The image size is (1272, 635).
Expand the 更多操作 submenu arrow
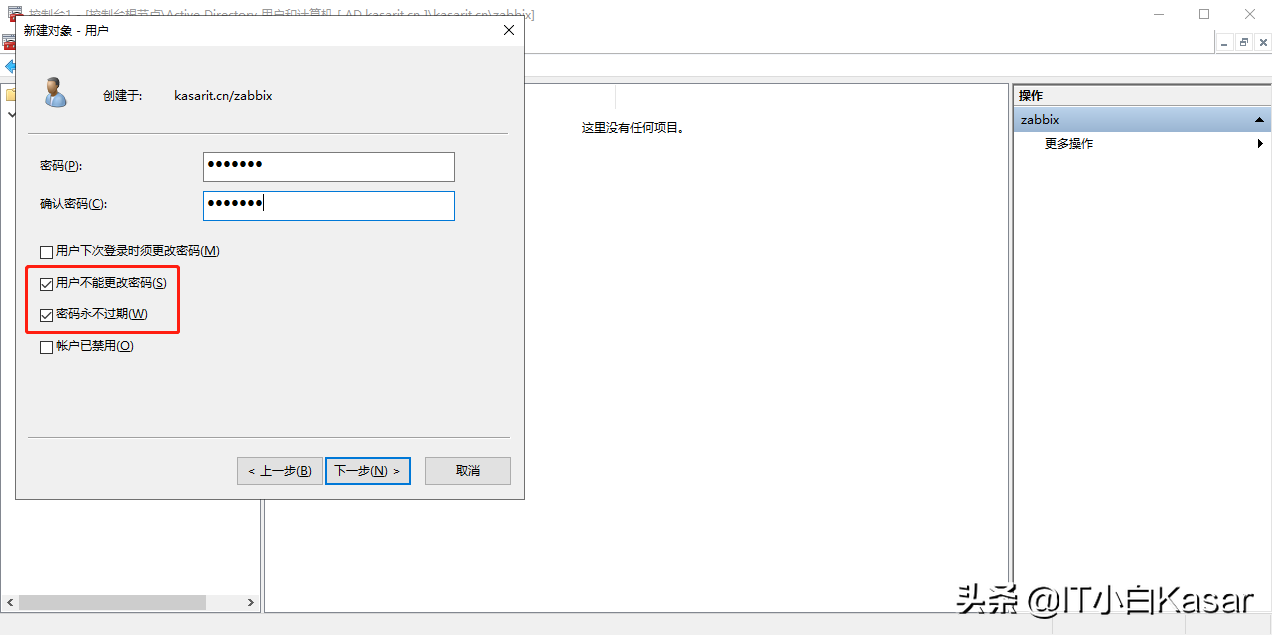(x=1260, y=144)
